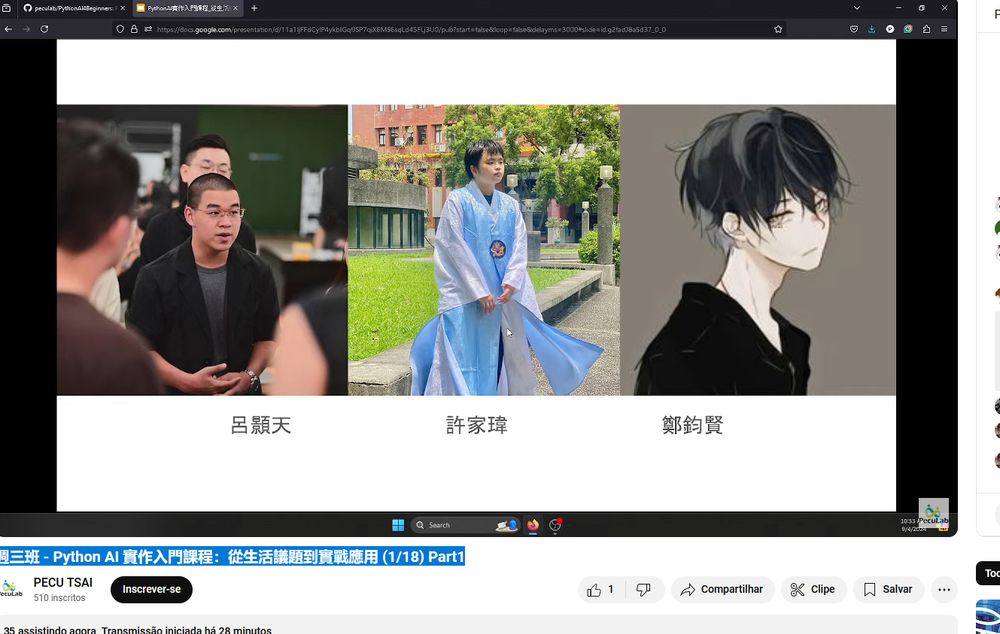The height and width of the screenshot is (634, 1000).
Task: Open more actions three-dot menu
Action: 945,589
